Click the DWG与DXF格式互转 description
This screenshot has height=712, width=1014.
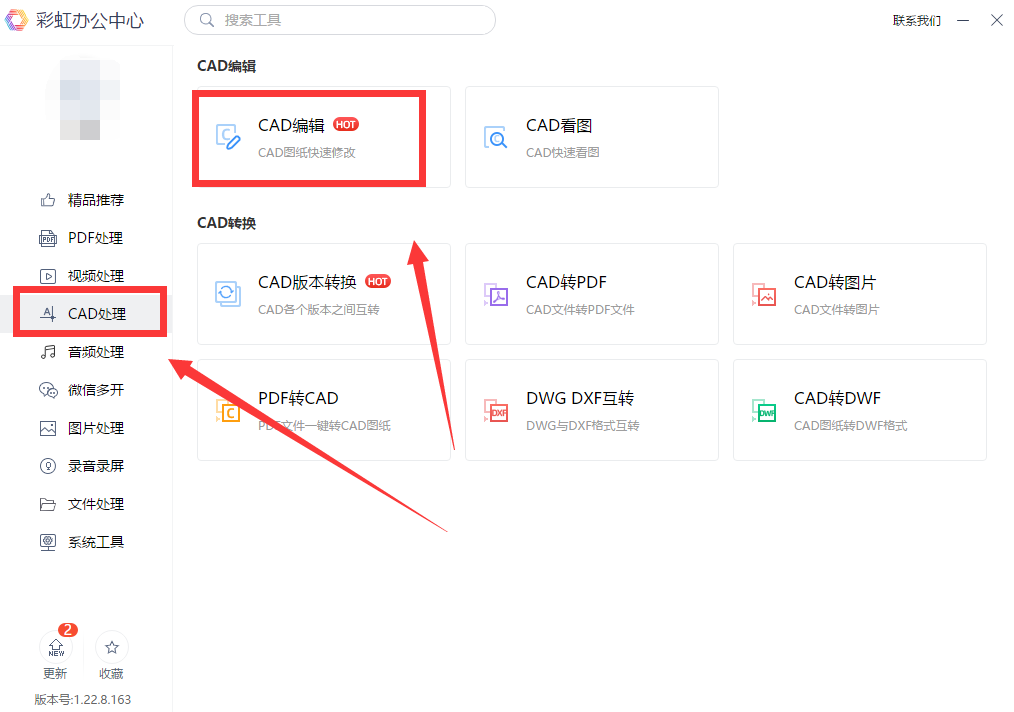click(583, 426)
